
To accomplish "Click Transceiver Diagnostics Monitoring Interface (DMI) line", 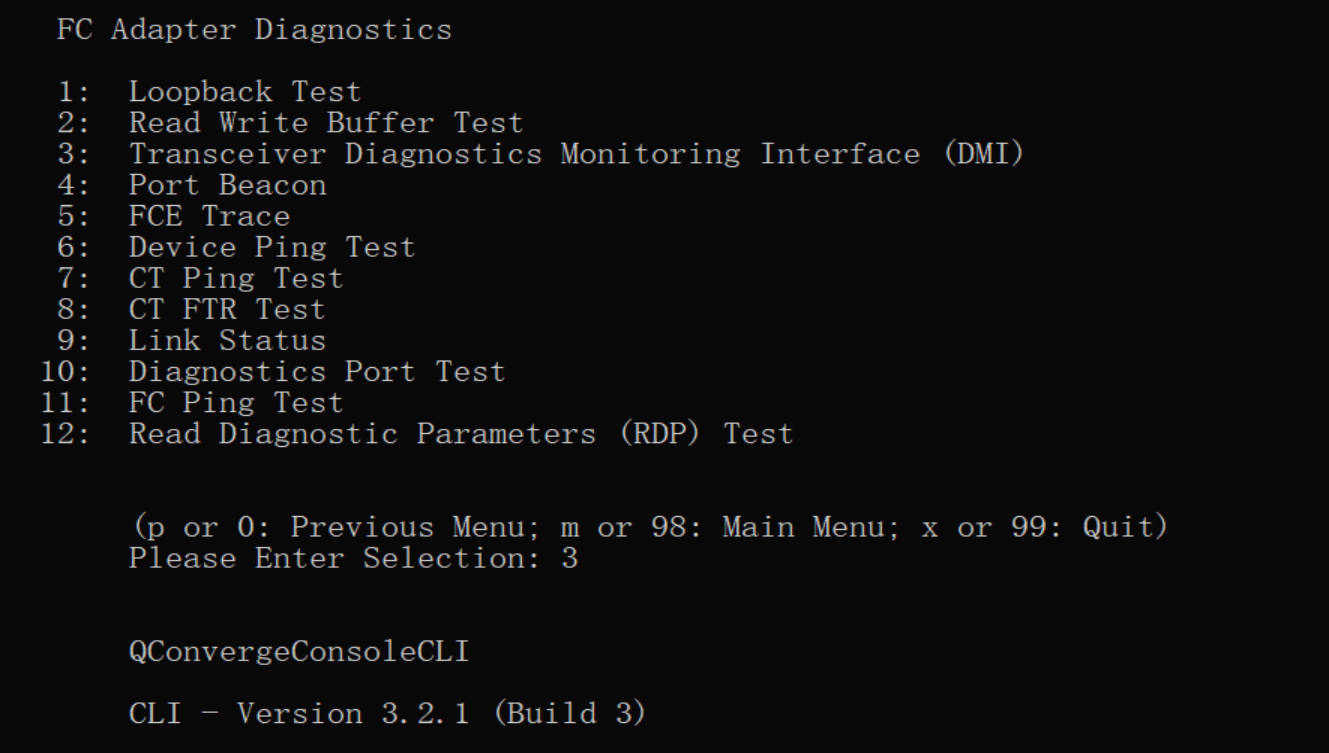I will coord(576,154).
